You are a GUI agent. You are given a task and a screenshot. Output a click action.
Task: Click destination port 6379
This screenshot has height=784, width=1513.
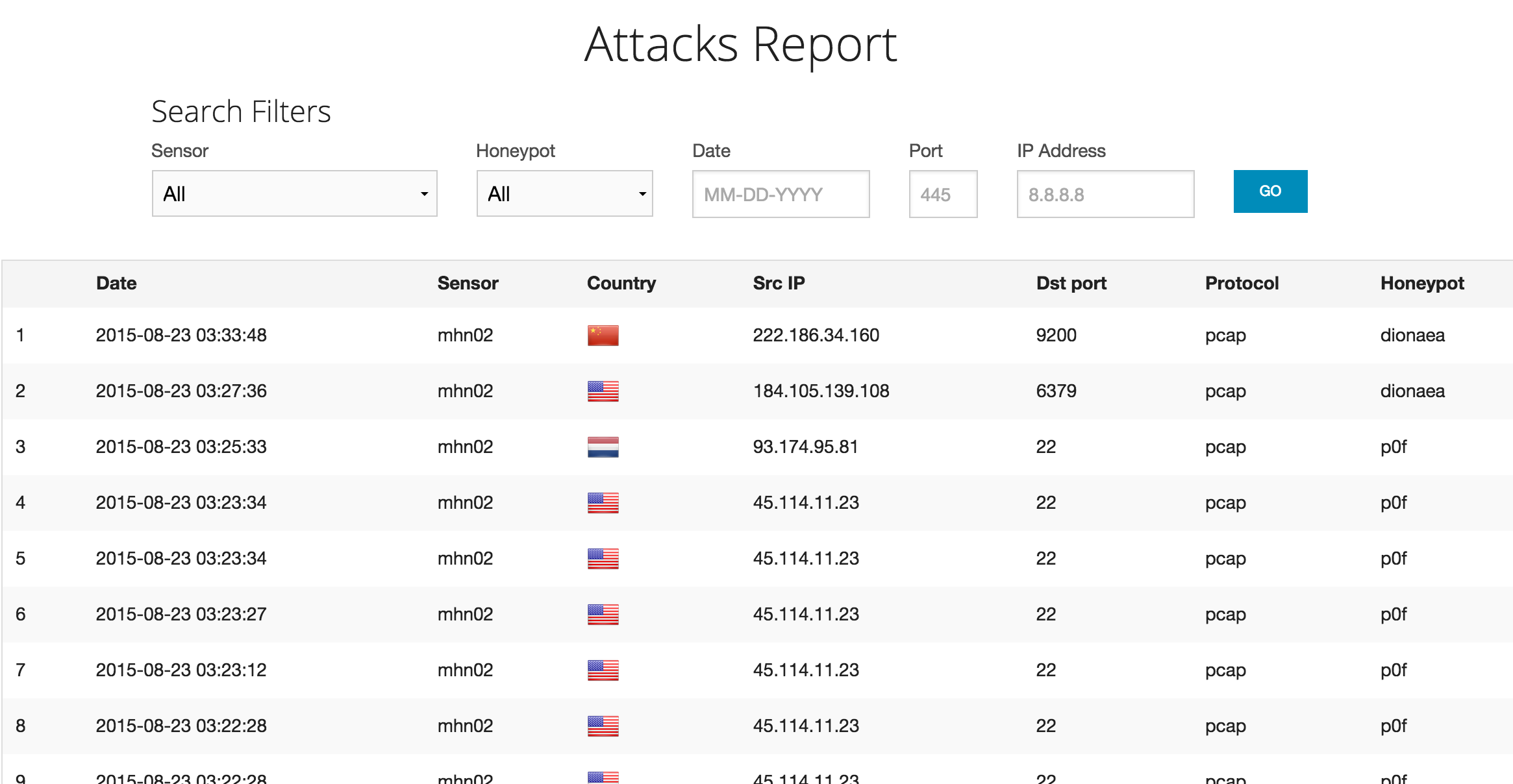(x=1056, y=391)
